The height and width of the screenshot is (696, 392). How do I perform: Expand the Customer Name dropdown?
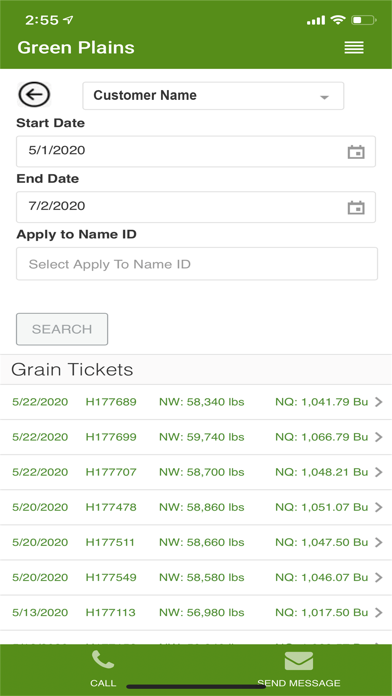pyautogui.click(x=213, y=95)
